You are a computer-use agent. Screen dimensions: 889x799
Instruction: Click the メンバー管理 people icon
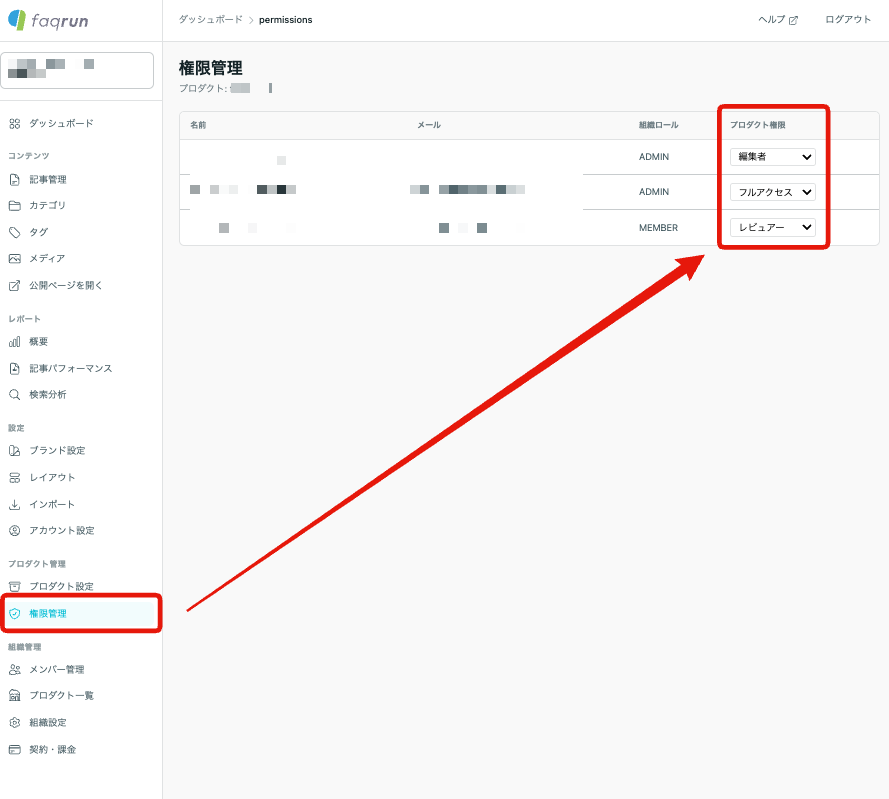(15, 670)
